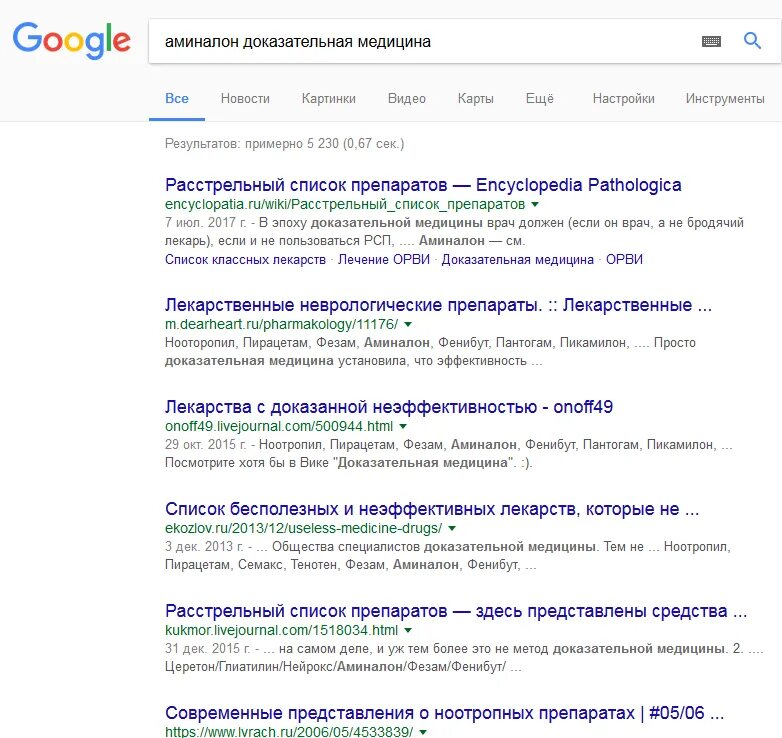782x738 pixels.
Task: Open Список бесполезных и неэффективных лекарств result
Action: [432, 509]
